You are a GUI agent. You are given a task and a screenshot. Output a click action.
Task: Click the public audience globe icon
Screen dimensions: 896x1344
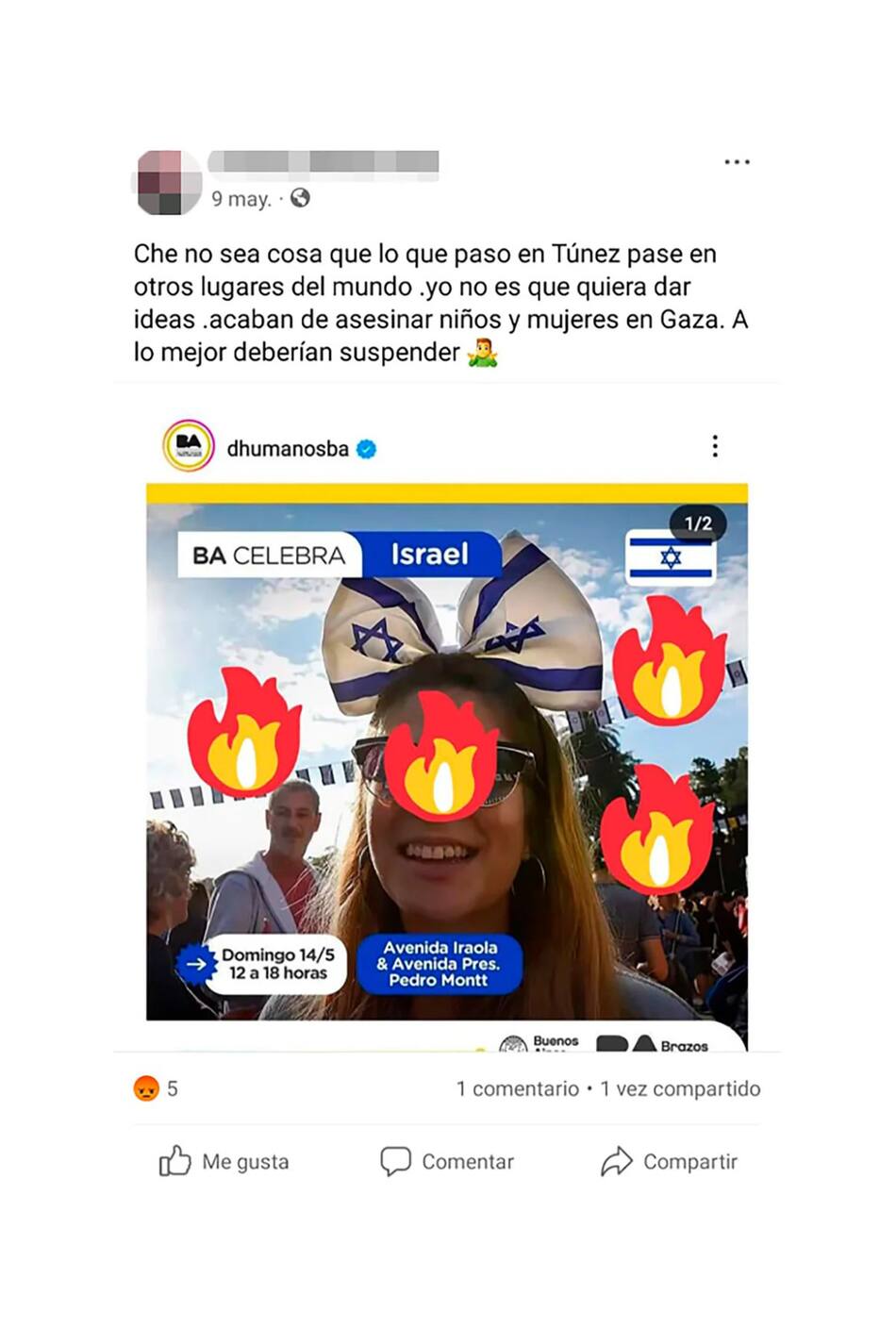(300, 198)
